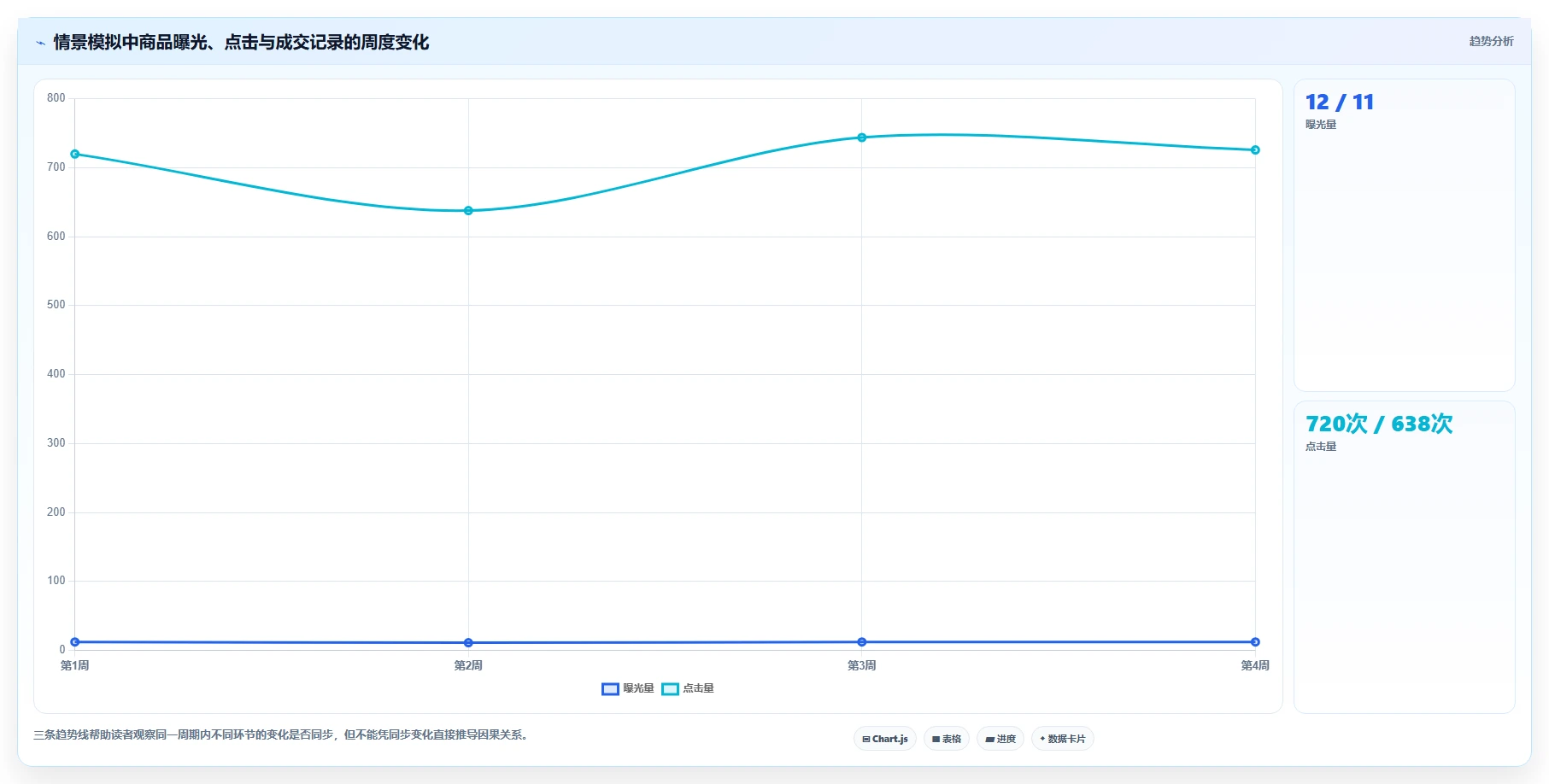Click the 300 y-axis label
Screen dimensions: 1549x784
(56, 443)
